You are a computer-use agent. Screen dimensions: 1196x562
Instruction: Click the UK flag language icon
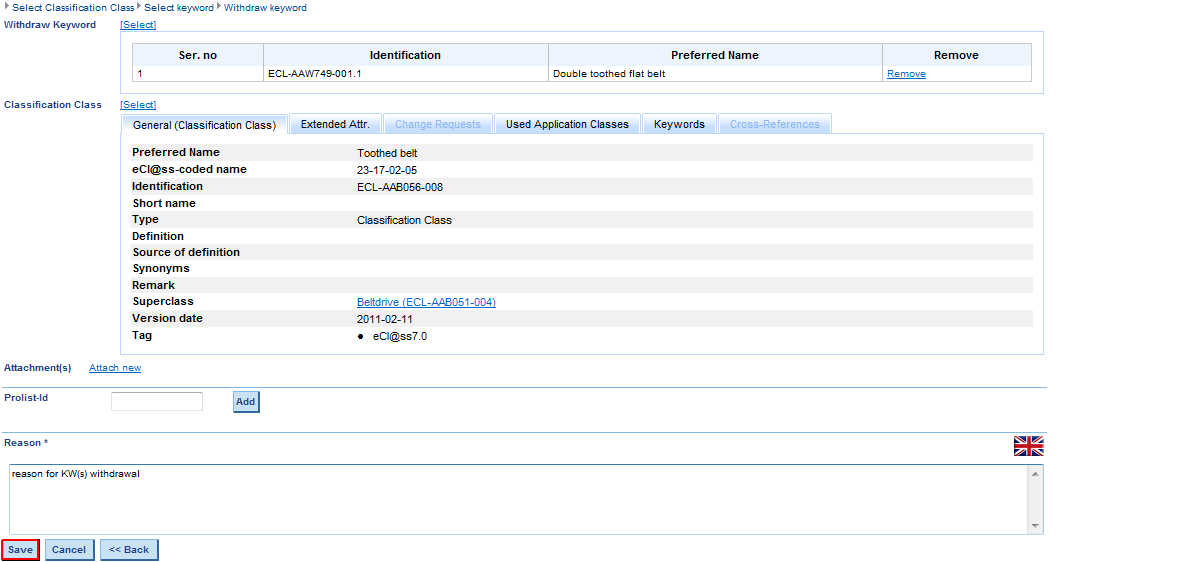[x=1028, y=446]
